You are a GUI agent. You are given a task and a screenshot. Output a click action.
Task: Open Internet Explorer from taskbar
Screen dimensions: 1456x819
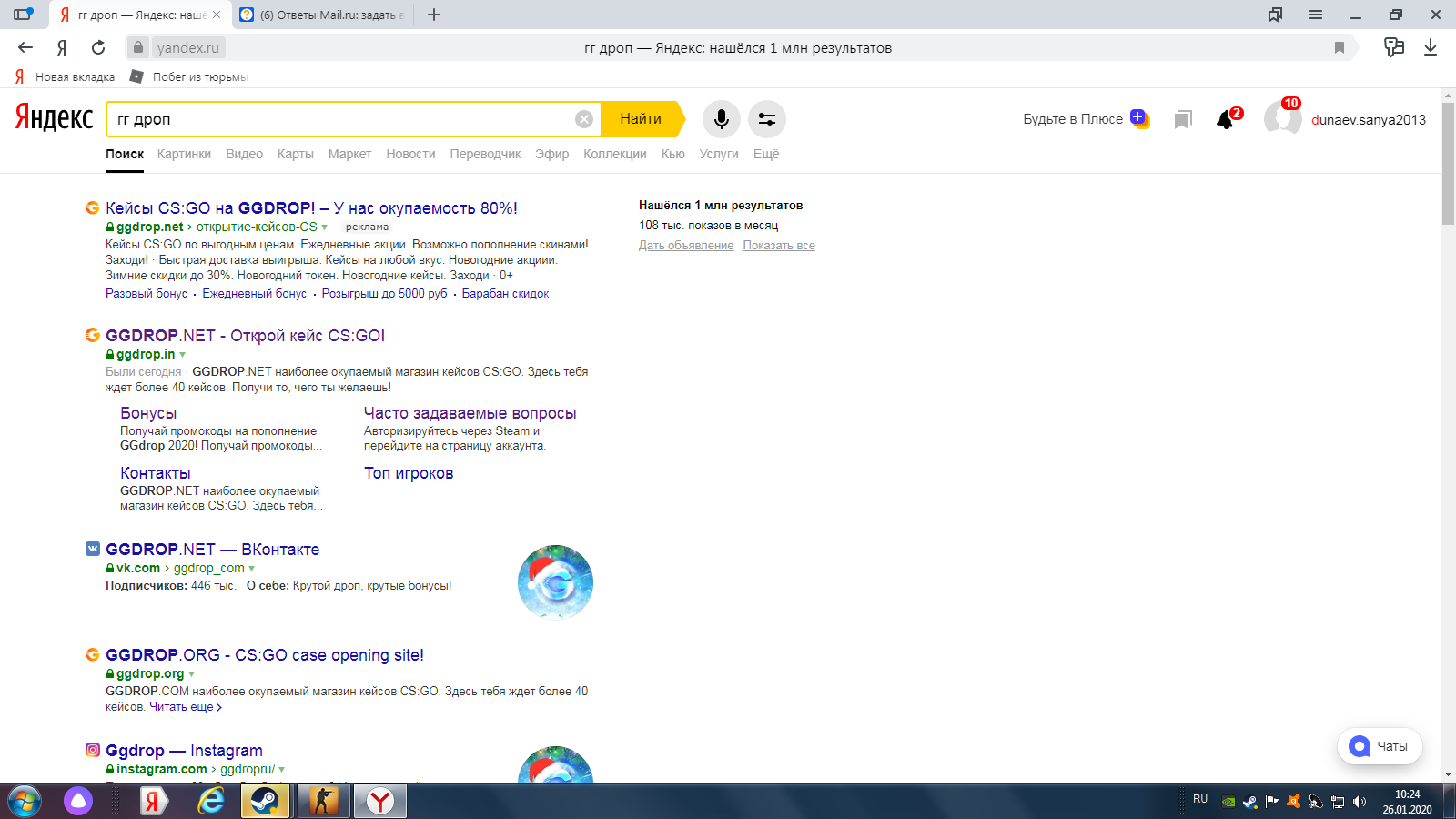(211, 802)
